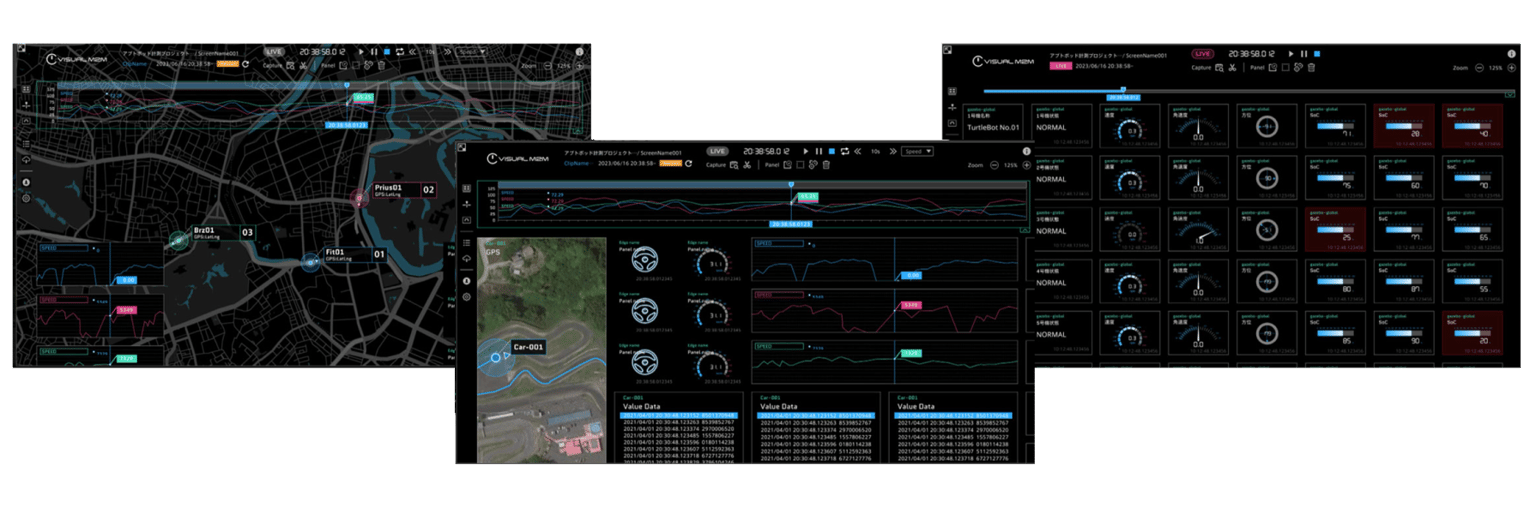Expand the timeline arrow in right dashboard window
The height and width of the screenshot is (507, 1536).
point(1509,94)
